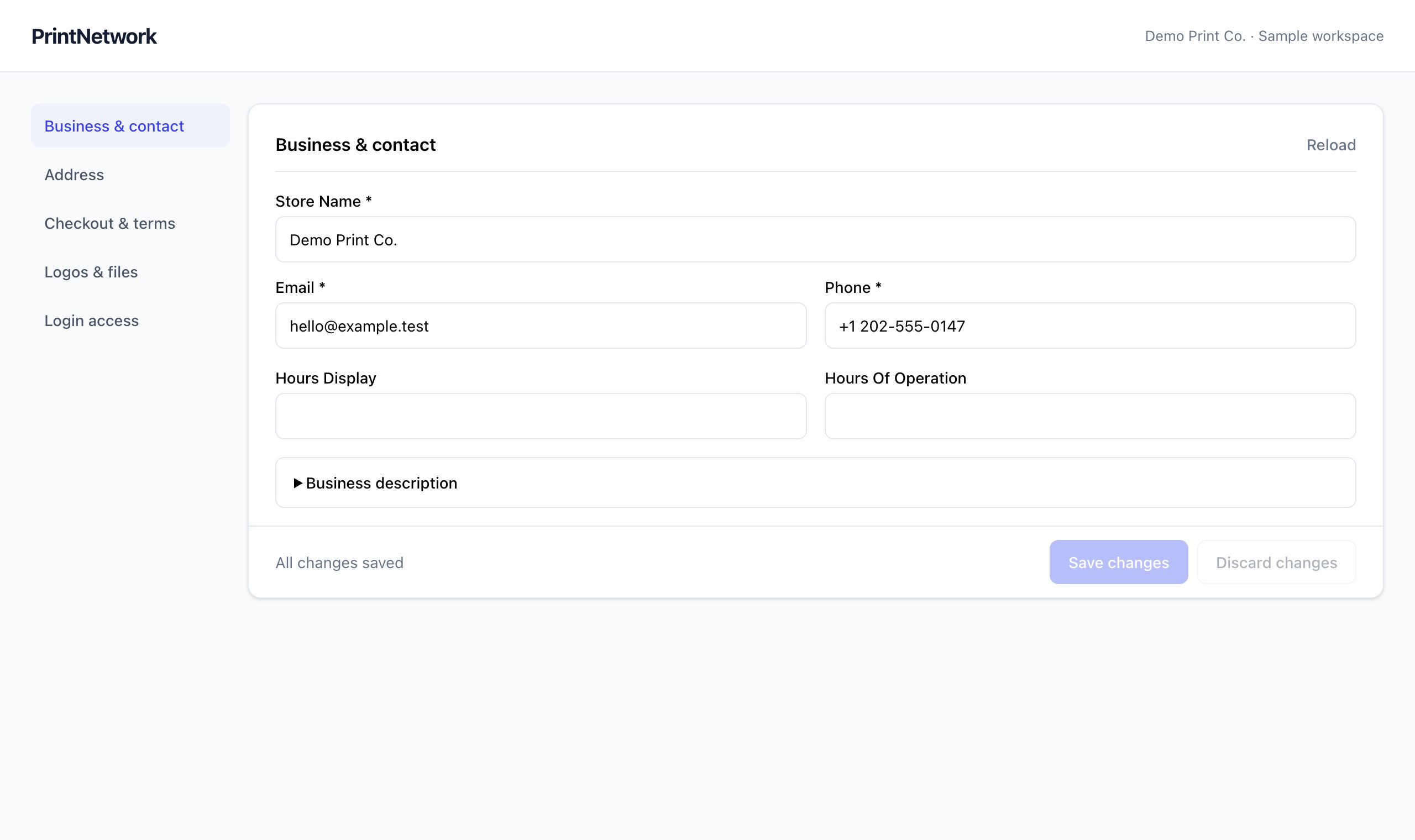Click the 'Store Name *' label
Viewport: 1415px width, 840px height.
pyautogui.click(x=324, y=202)
